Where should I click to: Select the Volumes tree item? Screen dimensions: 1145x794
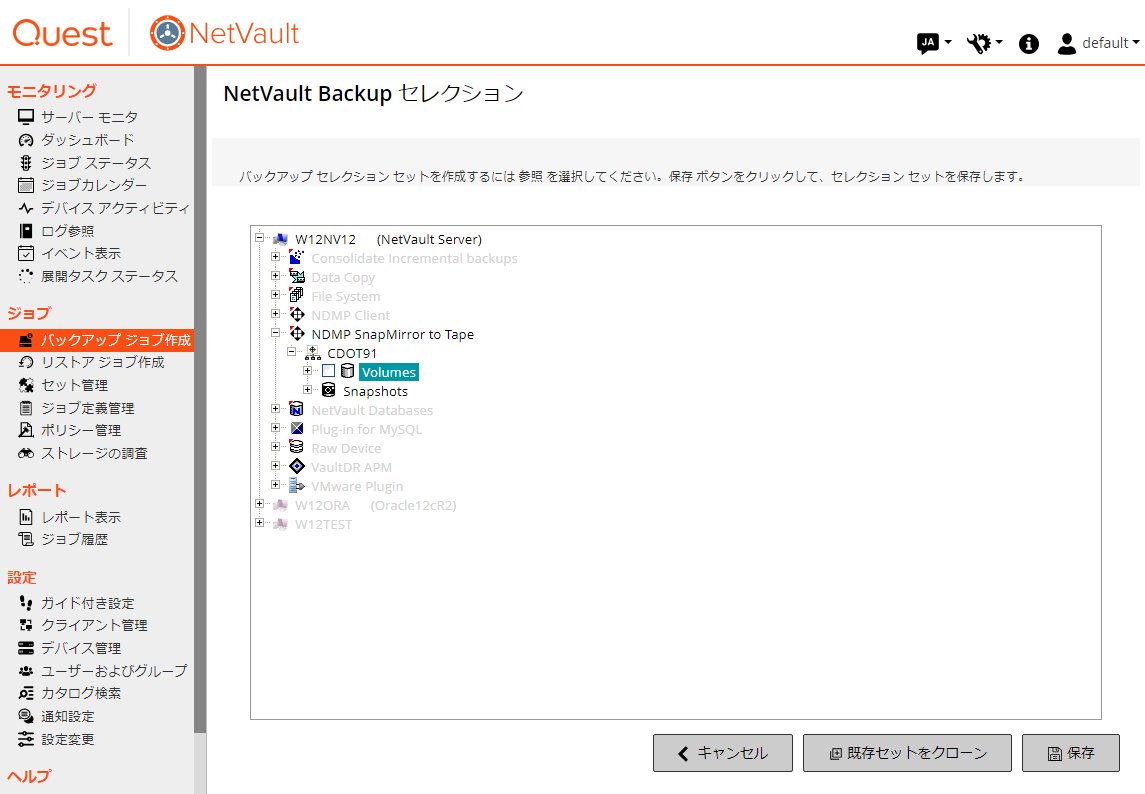[x=388, y=372]
